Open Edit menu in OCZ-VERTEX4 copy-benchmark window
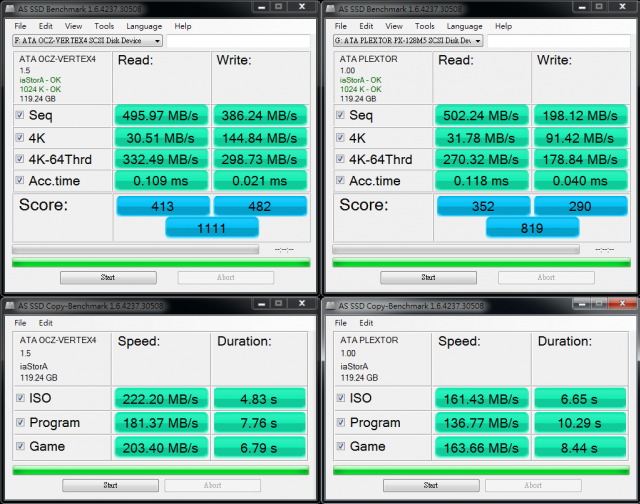The image size is (640, 504). (x=46, y=323)
